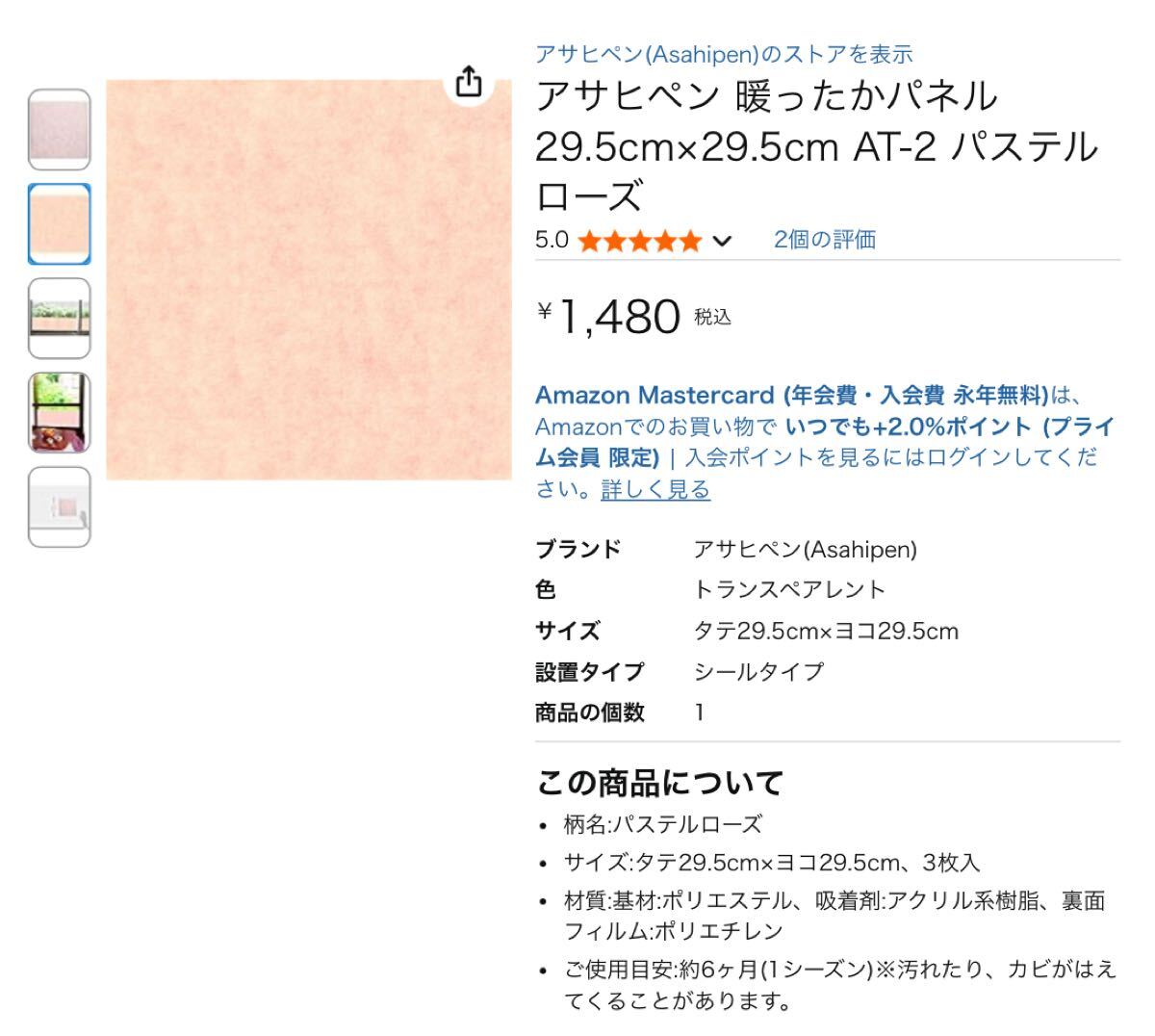Click the 商品の個数 label
The image size is (1155, 1036).
[590, 712]
